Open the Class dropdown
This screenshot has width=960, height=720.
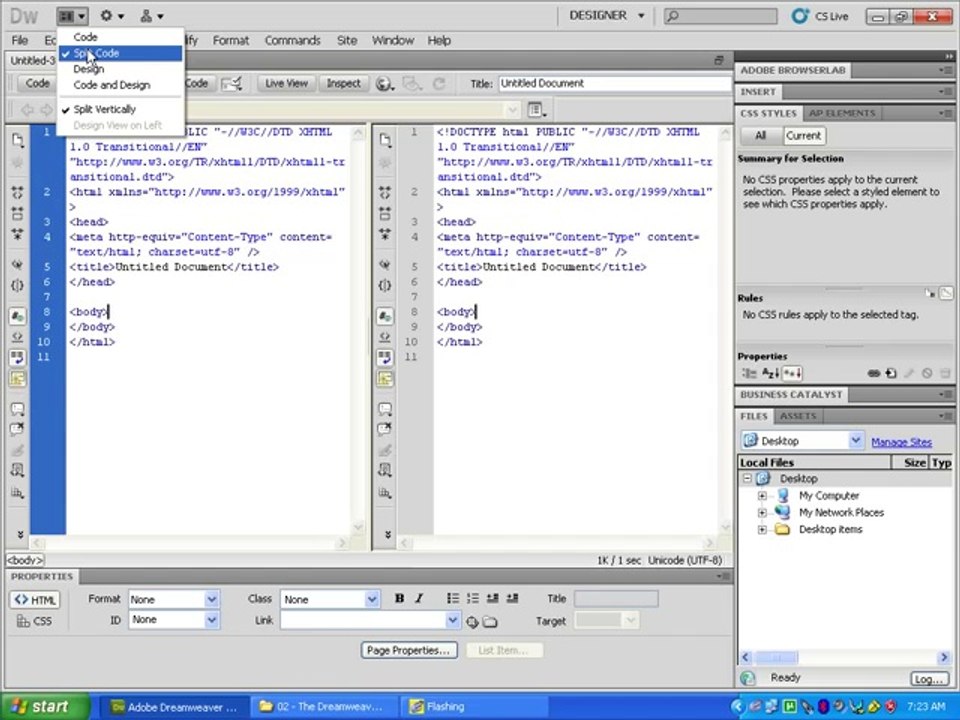(x=330, y=599)
